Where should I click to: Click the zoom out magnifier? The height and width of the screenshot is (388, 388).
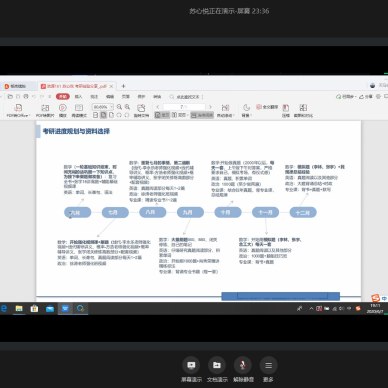119,107
